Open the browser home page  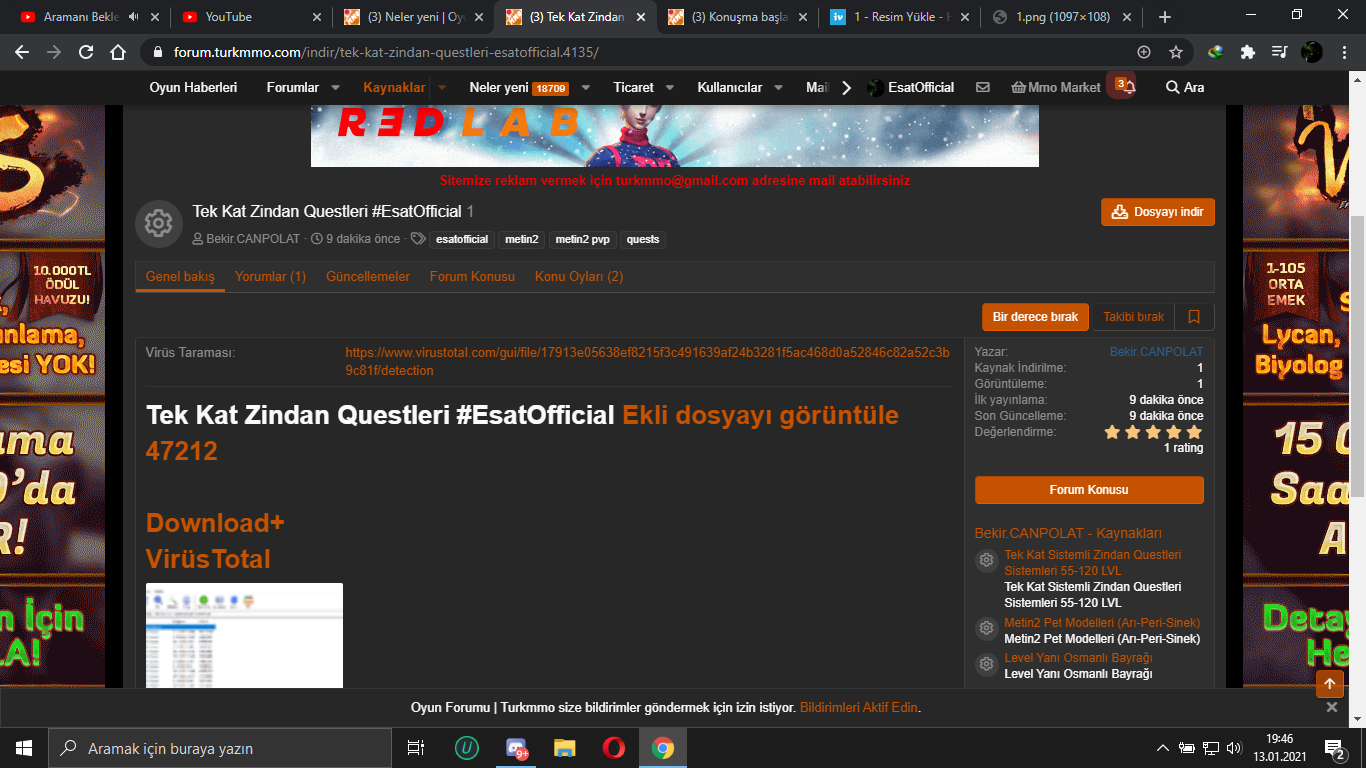coord(118,52)
